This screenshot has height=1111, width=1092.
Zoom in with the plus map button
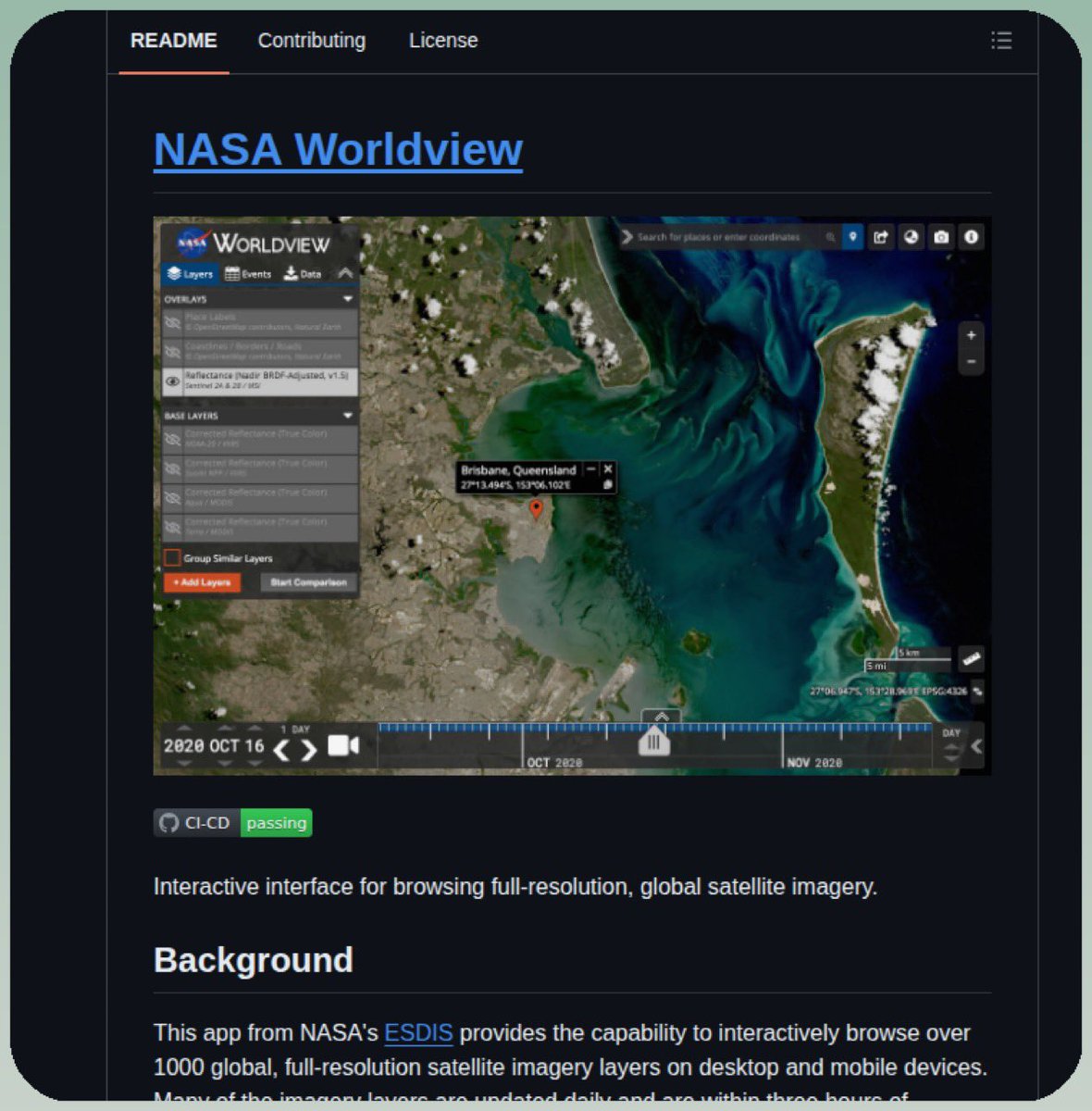(971, 335)
